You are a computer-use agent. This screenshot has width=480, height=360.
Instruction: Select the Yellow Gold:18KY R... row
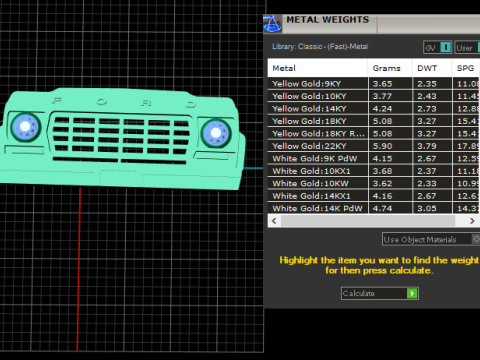coord(374,134)
